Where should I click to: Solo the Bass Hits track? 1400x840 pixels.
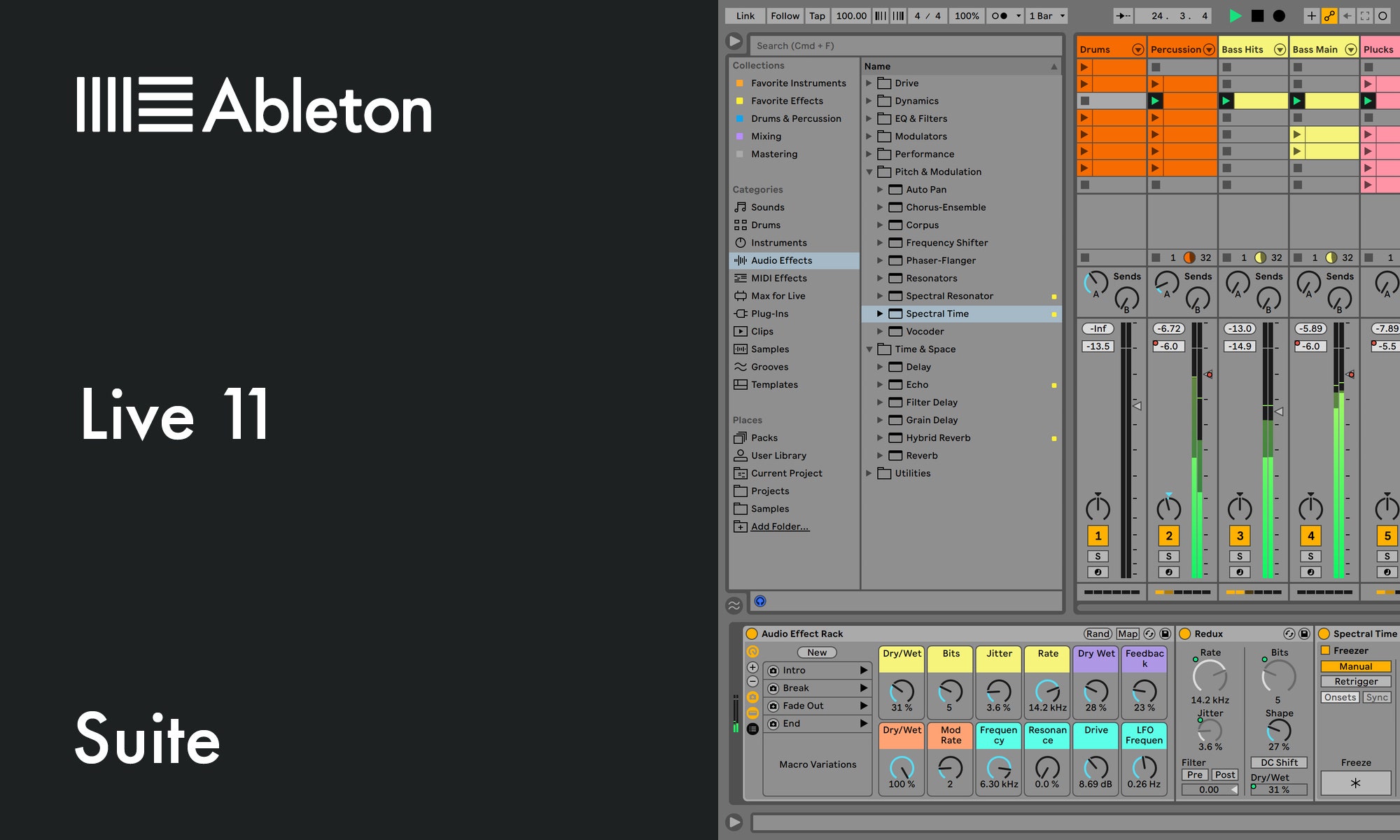[1238, 556]
